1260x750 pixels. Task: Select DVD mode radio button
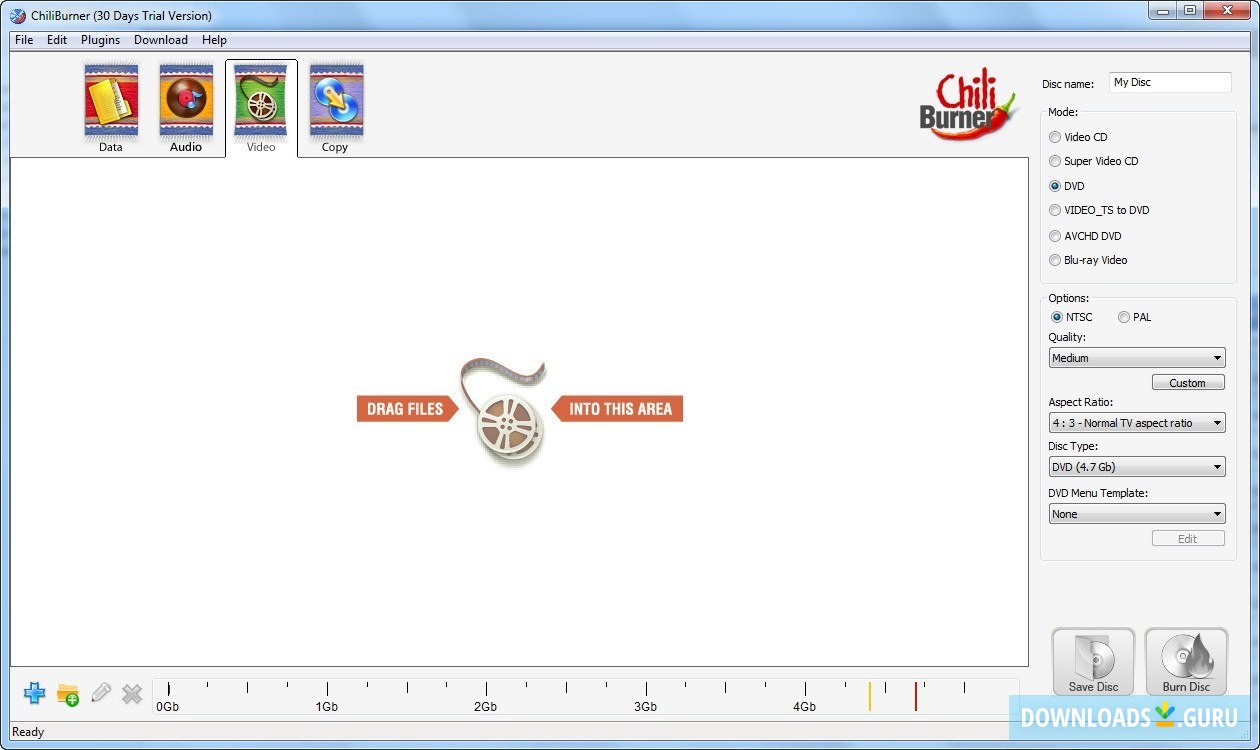(1055, 186)
